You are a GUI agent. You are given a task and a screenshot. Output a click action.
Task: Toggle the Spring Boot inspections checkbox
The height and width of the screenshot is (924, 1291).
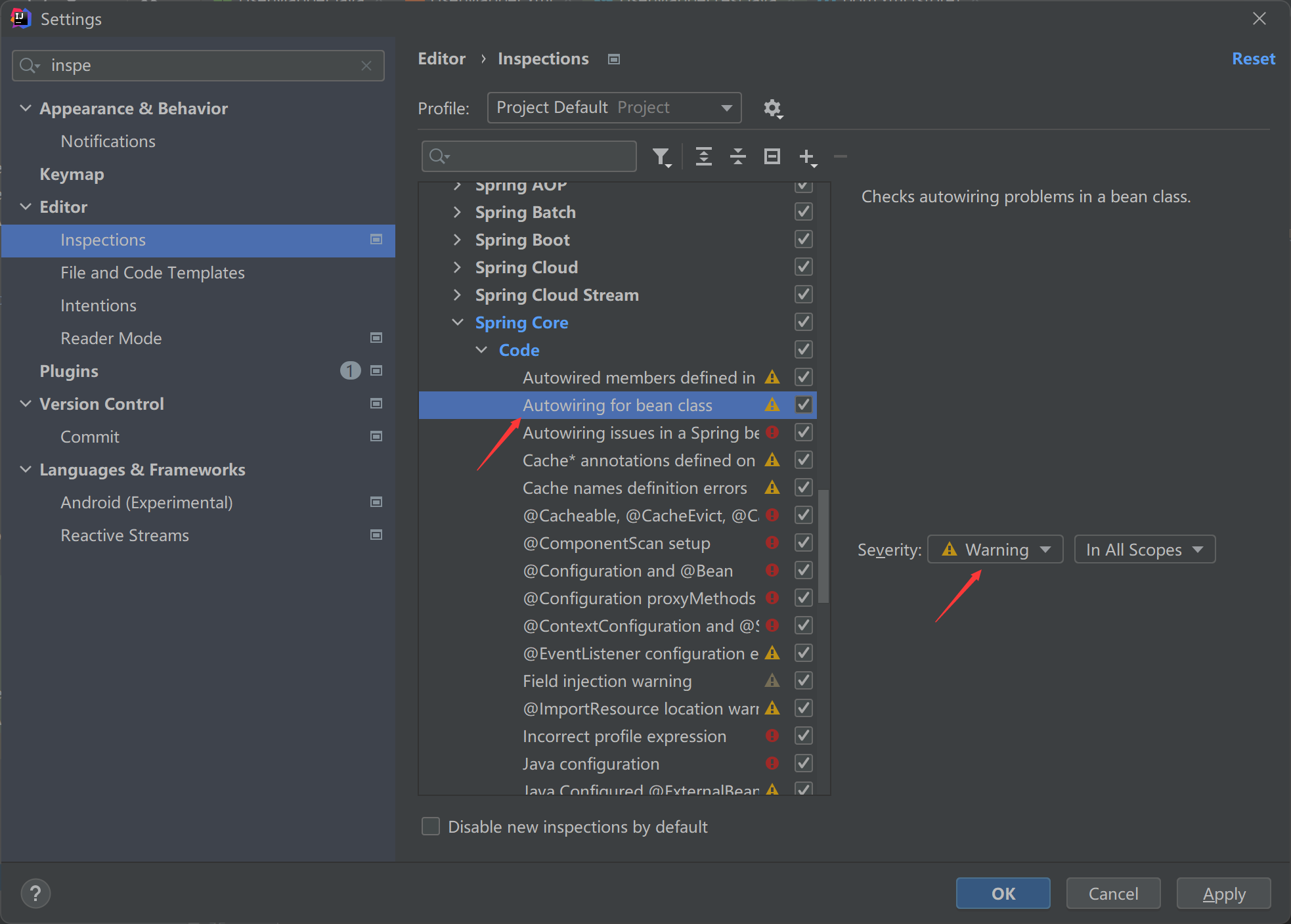pos(804,239)
